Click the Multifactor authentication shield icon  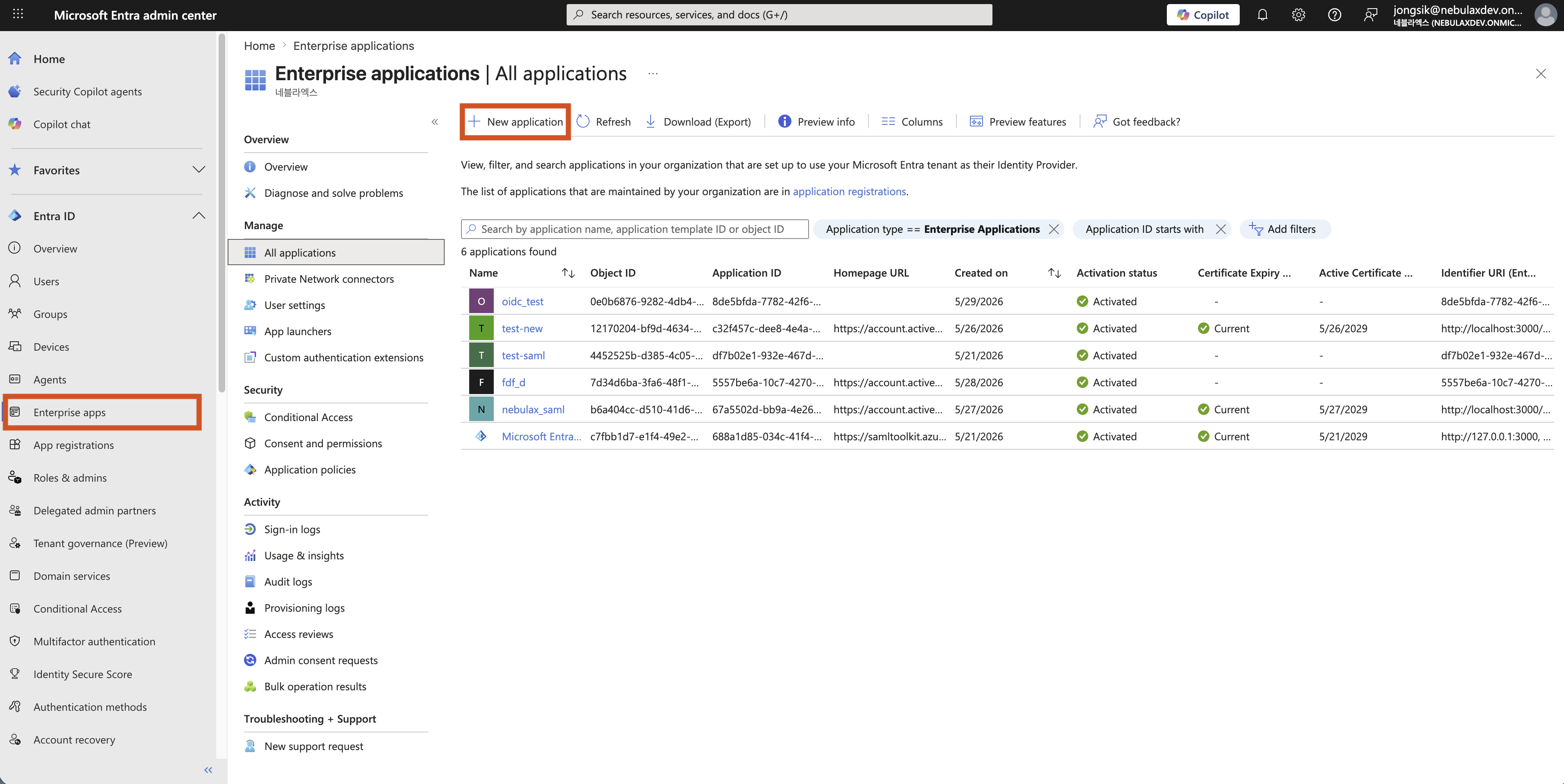[15, 642]
